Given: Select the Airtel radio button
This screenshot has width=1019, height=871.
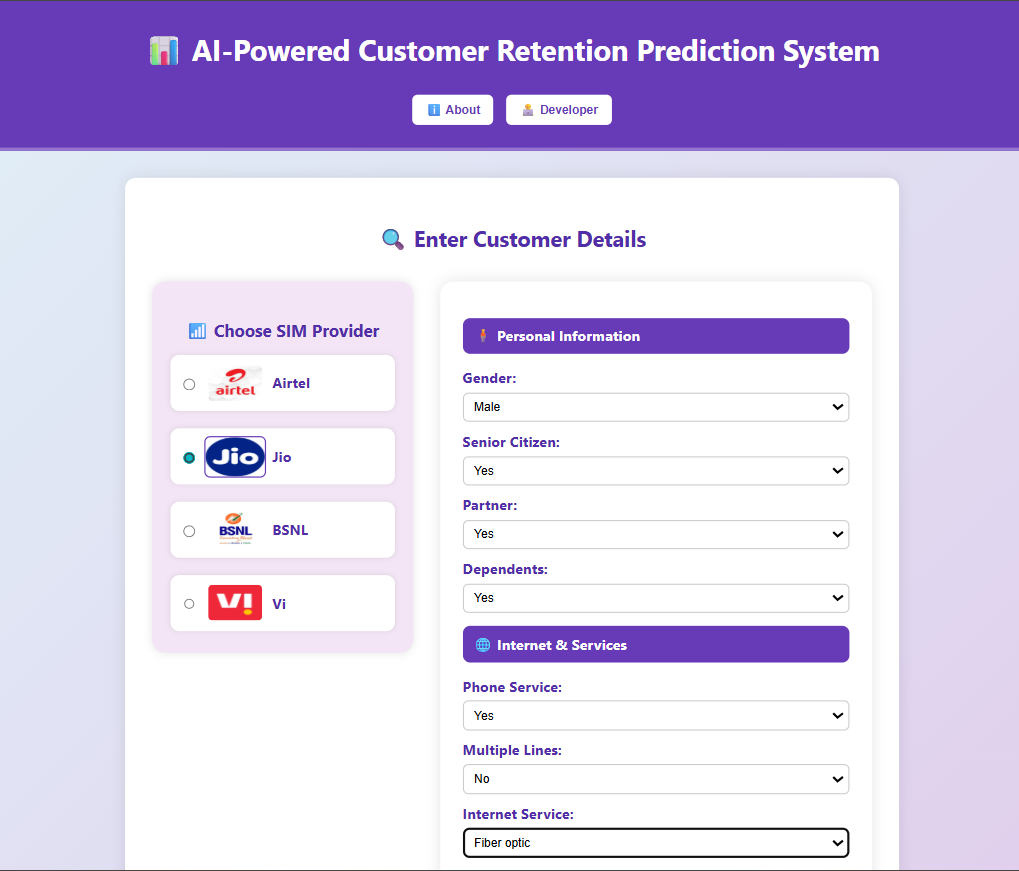Looking at the screenshot, I should coord(189,384).
